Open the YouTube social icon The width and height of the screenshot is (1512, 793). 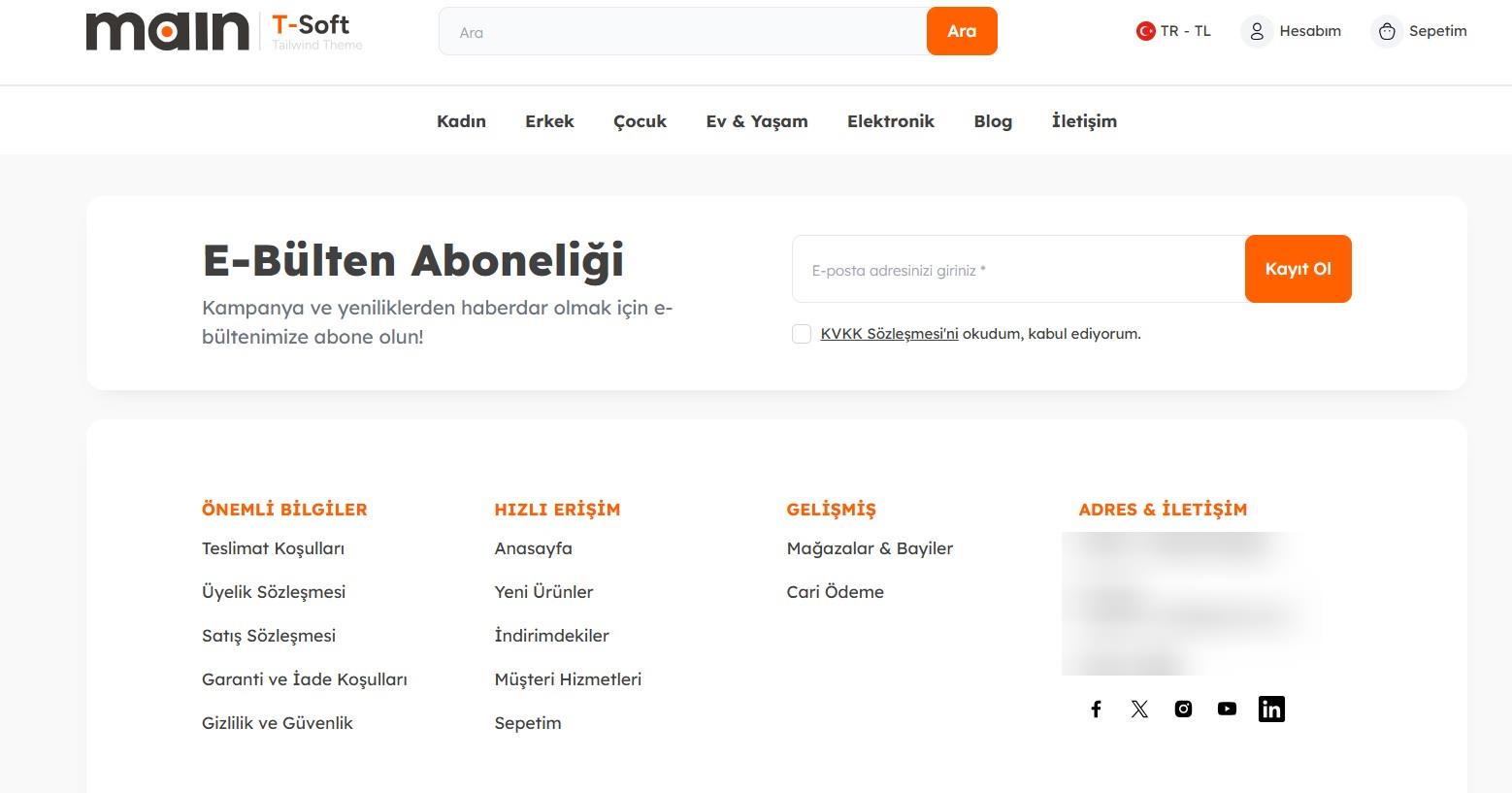pyautogui.click(x=1227, y=710)
